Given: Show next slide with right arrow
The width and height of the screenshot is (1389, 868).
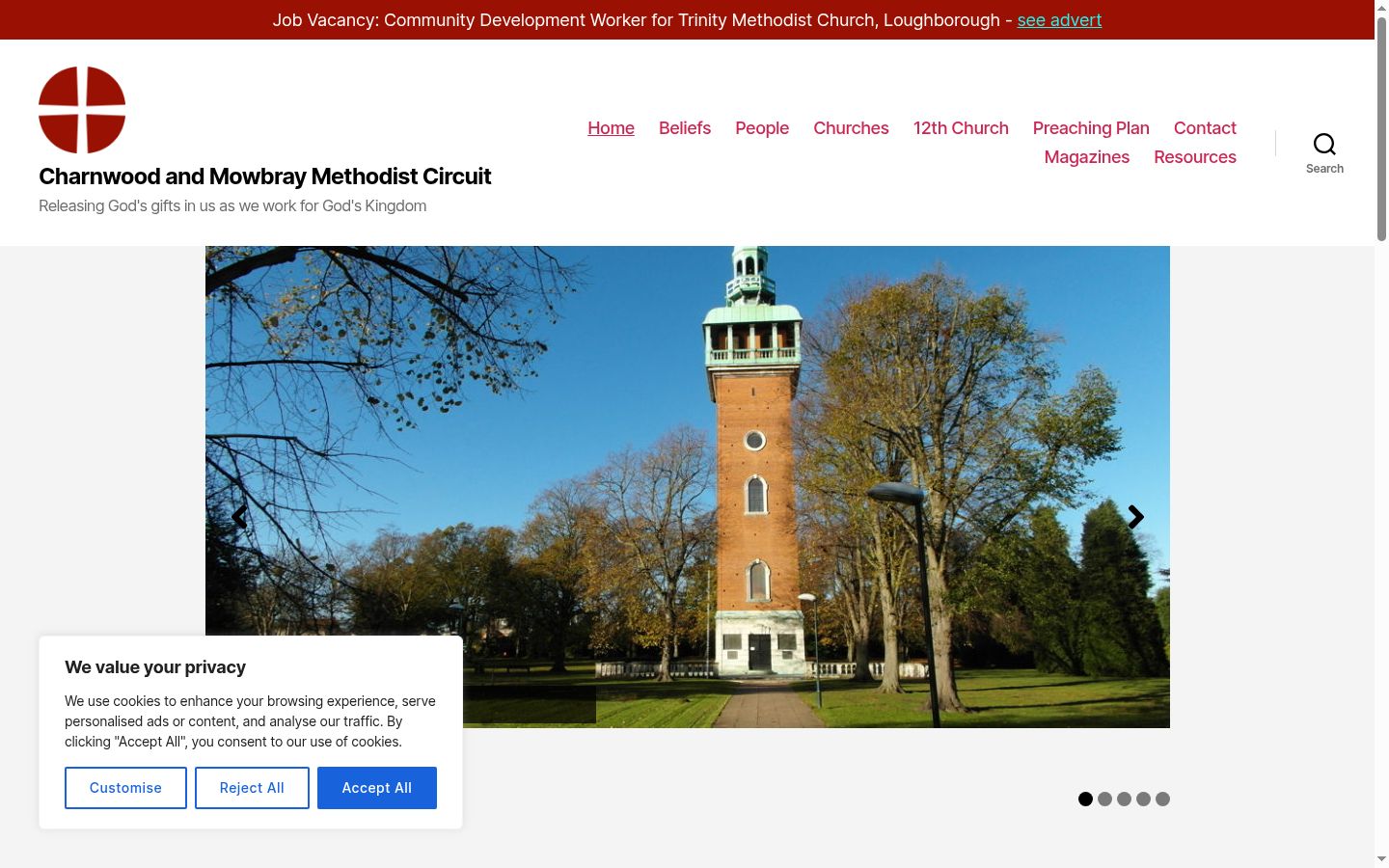Looking at the screenshot, I should click(1135, 517).
